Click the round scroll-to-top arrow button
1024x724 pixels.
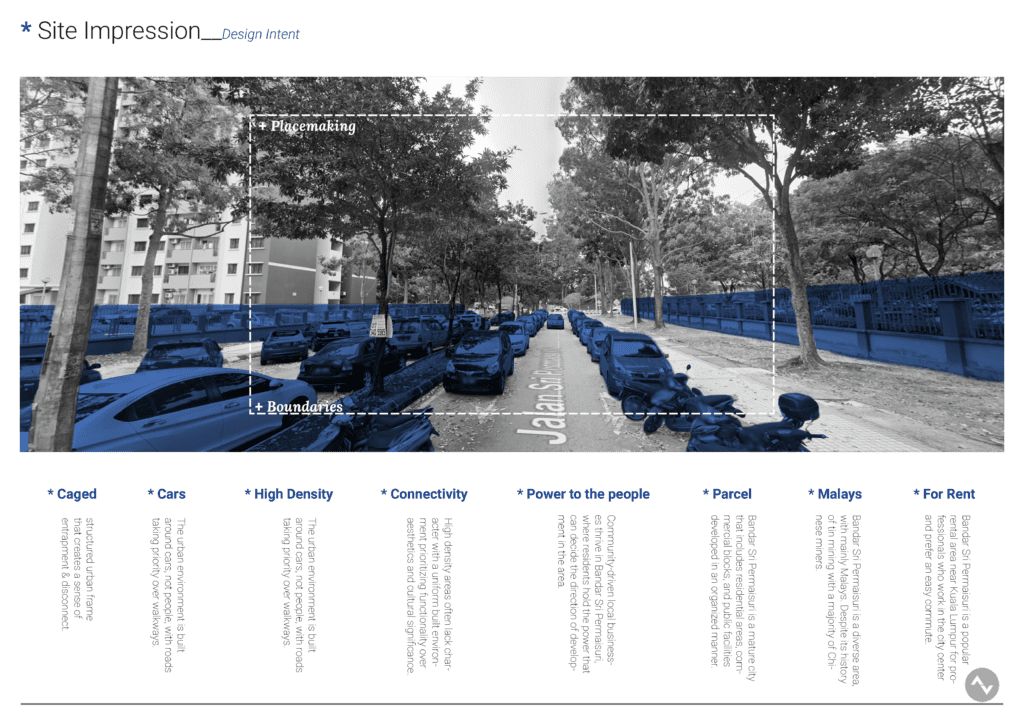982,685
